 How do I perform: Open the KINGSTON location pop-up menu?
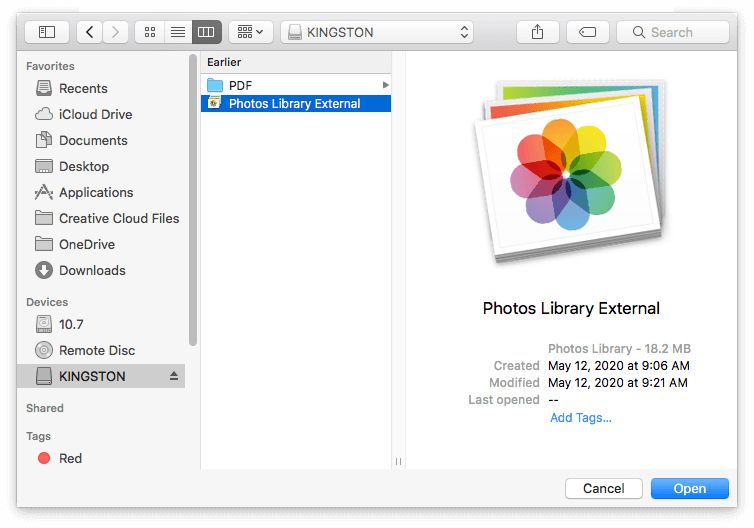(377, 32)
